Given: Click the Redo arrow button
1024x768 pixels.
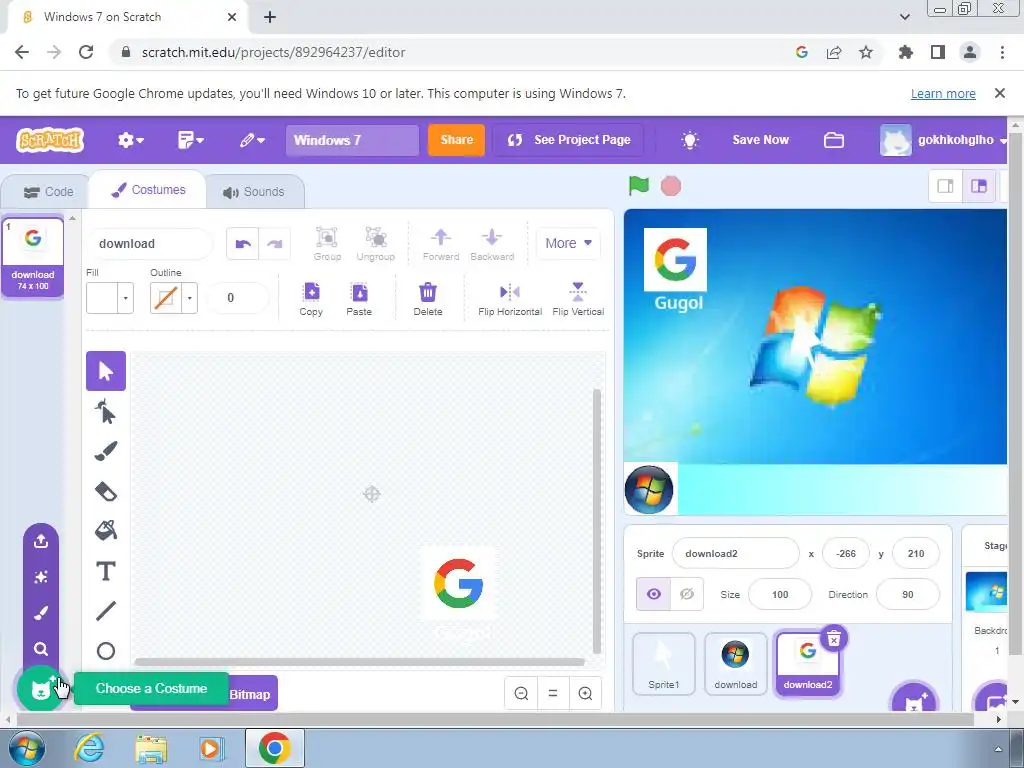Looking at the screenshot, I should tap(274, 244).
